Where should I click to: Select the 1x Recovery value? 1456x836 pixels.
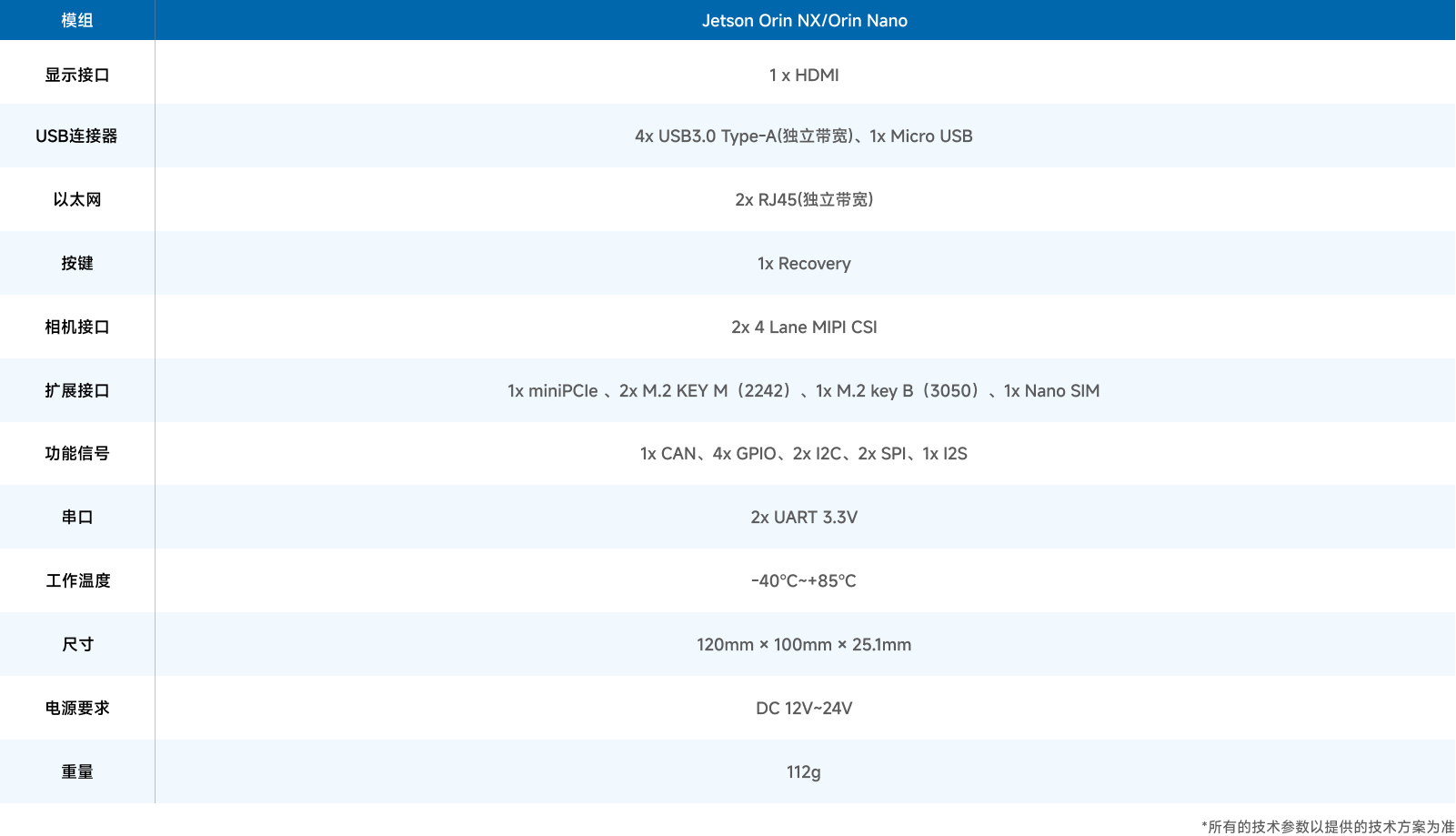click(805, 263)
